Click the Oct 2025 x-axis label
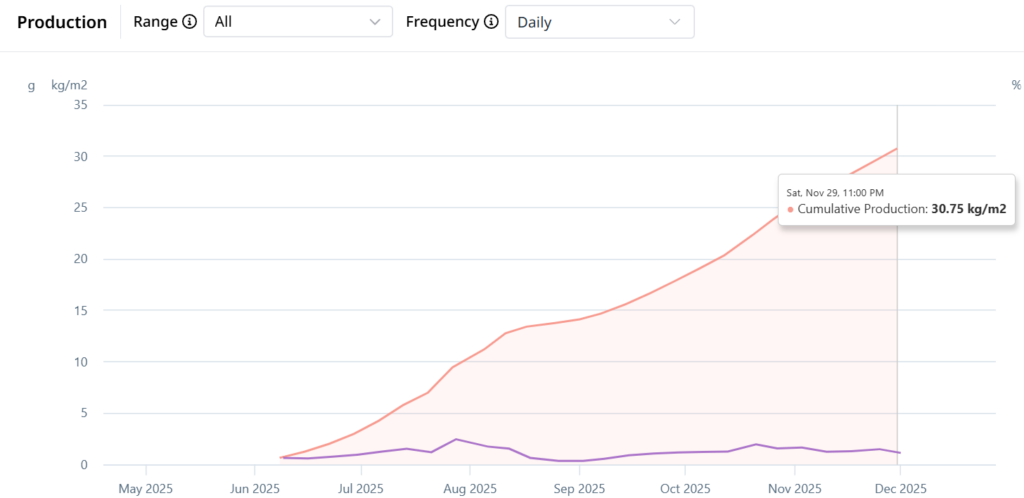This screenshot has width=1024, height=498. click(x=686, y=489)
